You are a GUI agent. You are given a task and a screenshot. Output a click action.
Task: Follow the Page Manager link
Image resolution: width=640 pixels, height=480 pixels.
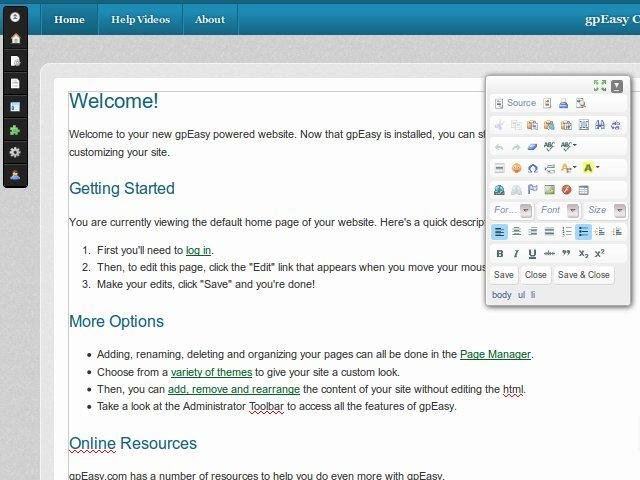point(495,354)
